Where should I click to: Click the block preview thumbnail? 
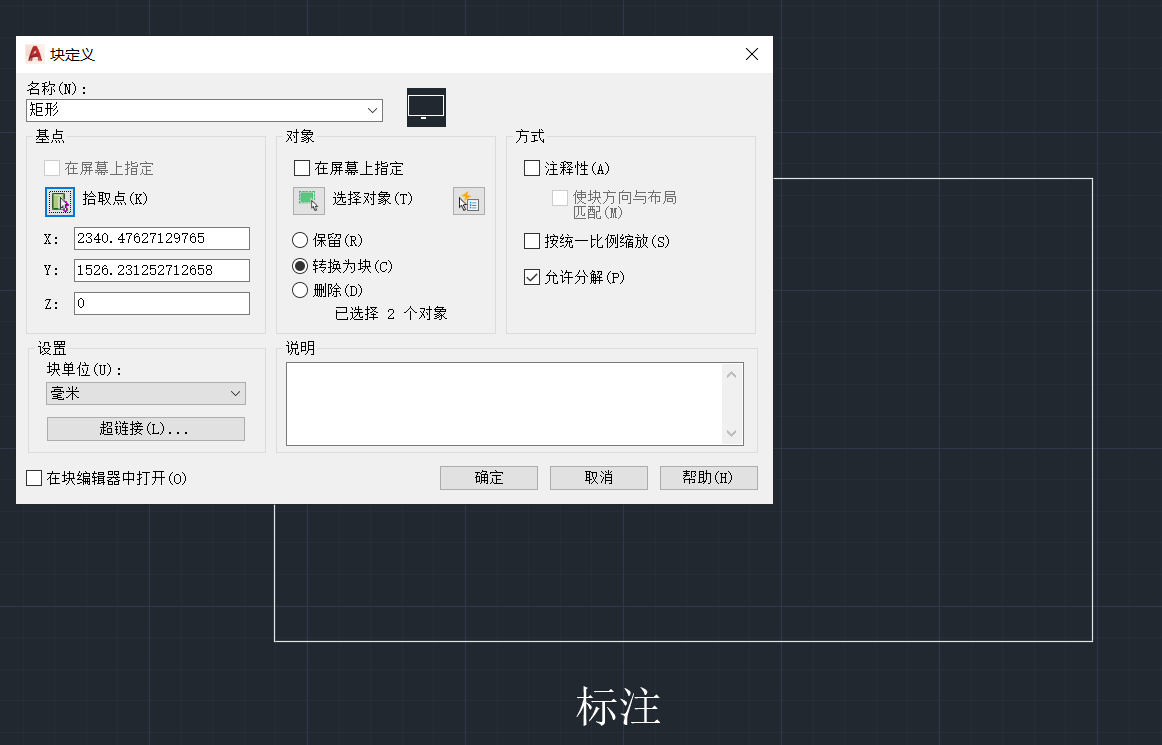tap(426, 107)
